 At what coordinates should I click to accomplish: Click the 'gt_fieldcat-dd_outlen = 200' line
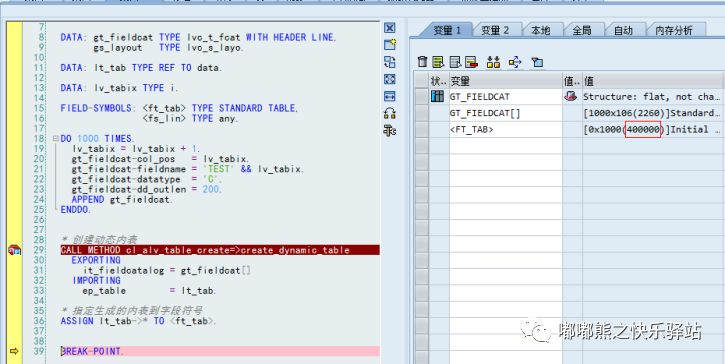coord(147,190)
